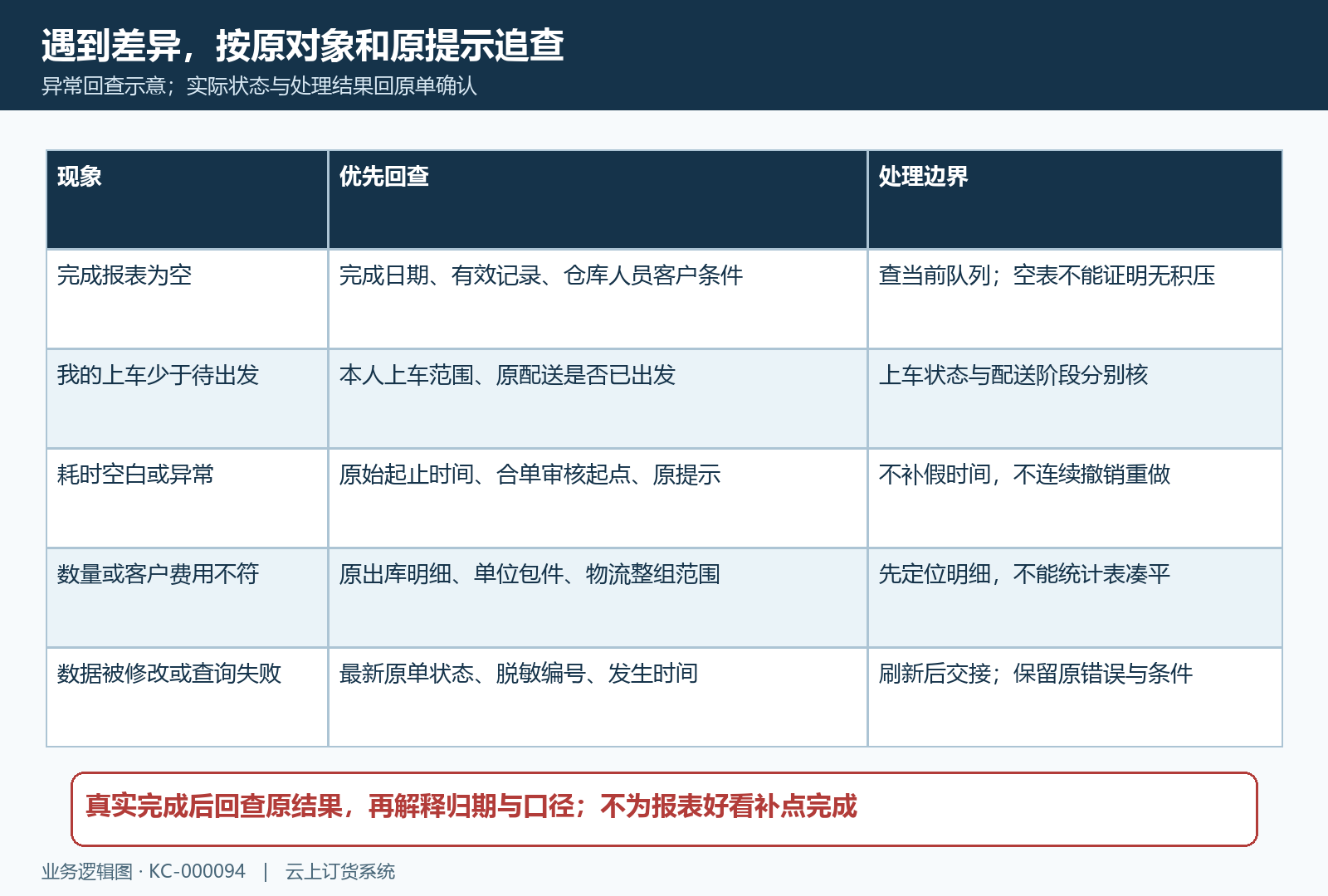The width and height of the screenshot is (1328, 896).
Task: Click the subtitle 异常回查示意；实际状态与处理结果回原单确认
Action: coord(259,86)
